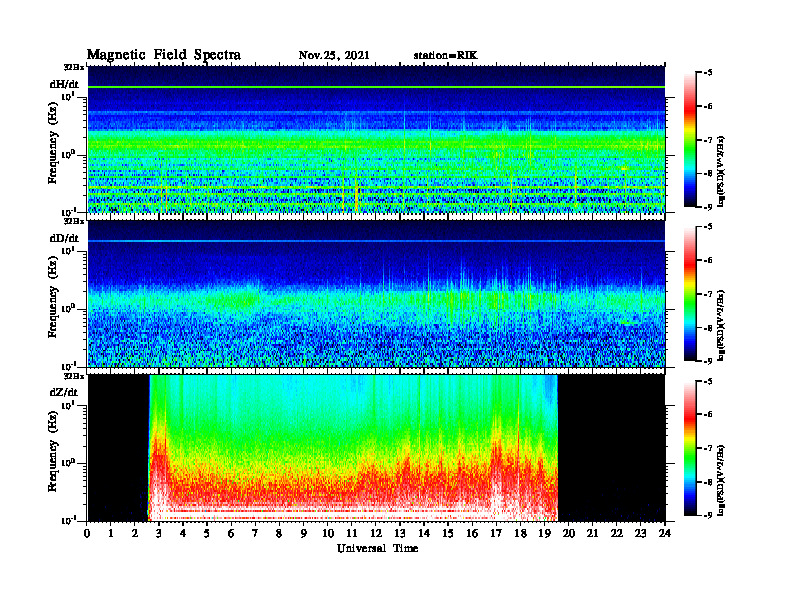The image size is (792, 612).
Task: Click the -7 value on dD/dt colorbar
Action: 708,294
